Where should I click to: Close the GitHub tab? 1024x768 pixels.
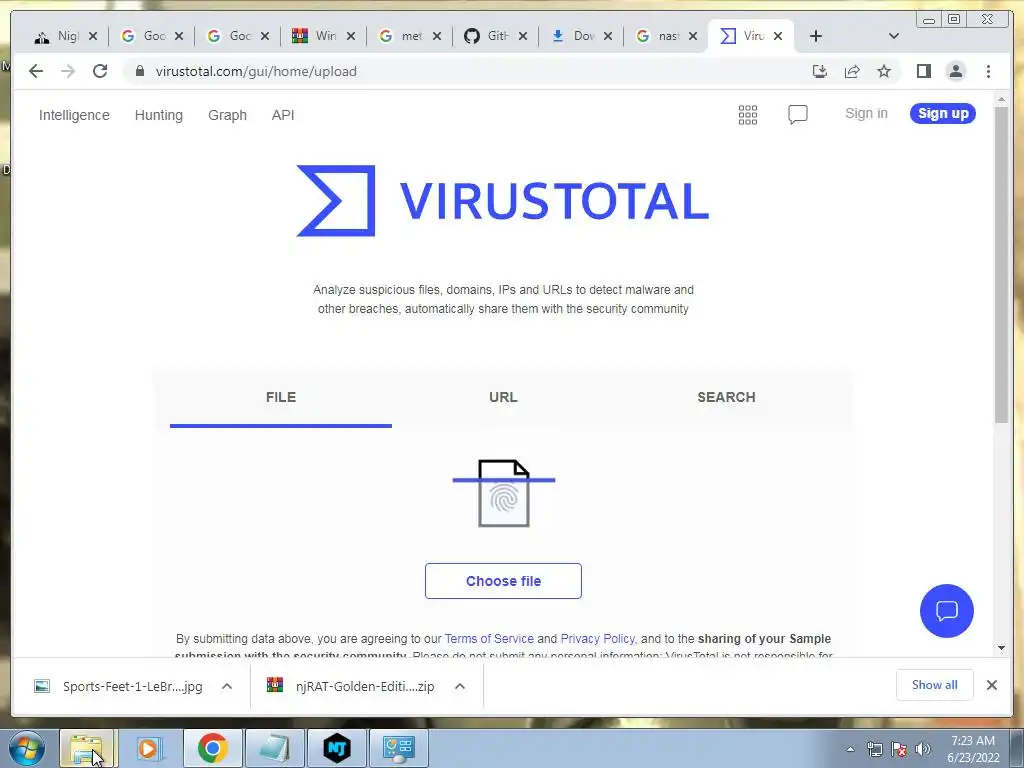522,36
